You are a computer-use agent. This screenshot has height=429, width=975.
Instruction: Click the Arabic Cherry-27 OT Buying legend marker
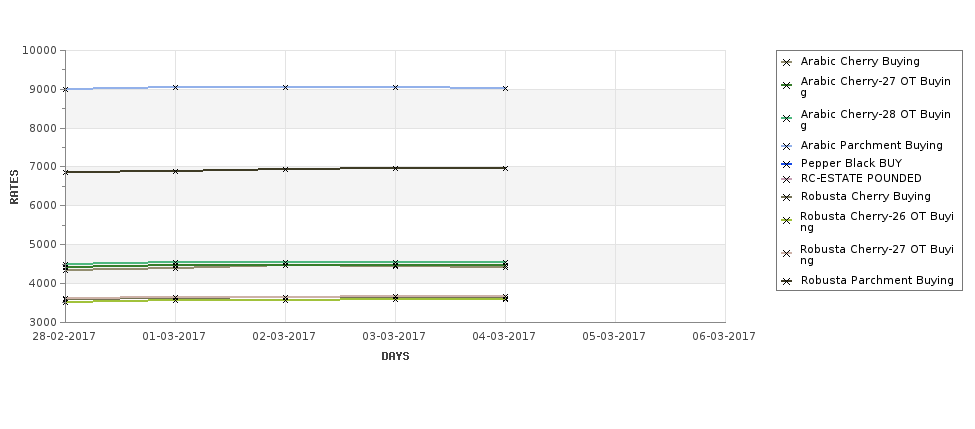pyautogui.click(x=787, y=85)
